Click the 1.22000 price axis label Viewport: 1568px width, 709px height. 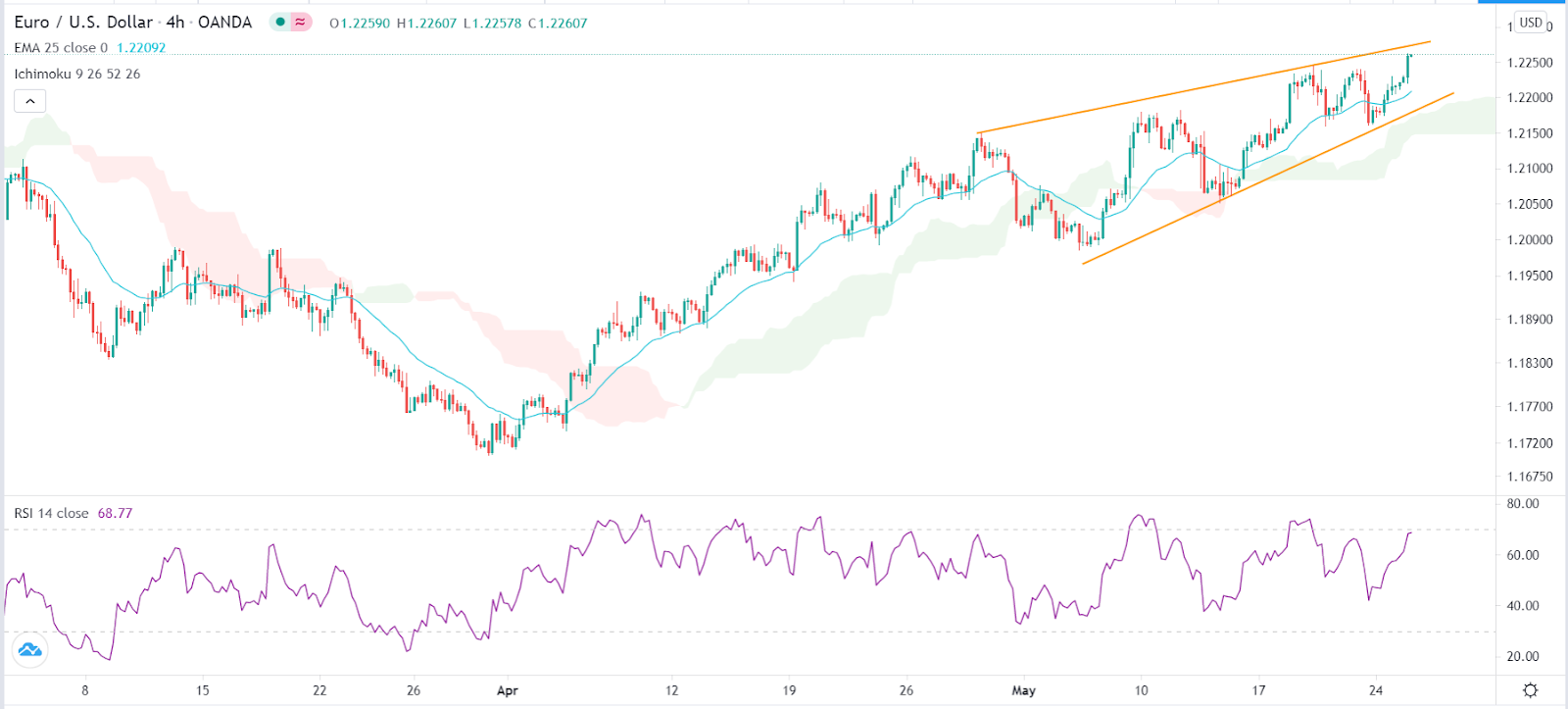click(x=1530, y=98)
